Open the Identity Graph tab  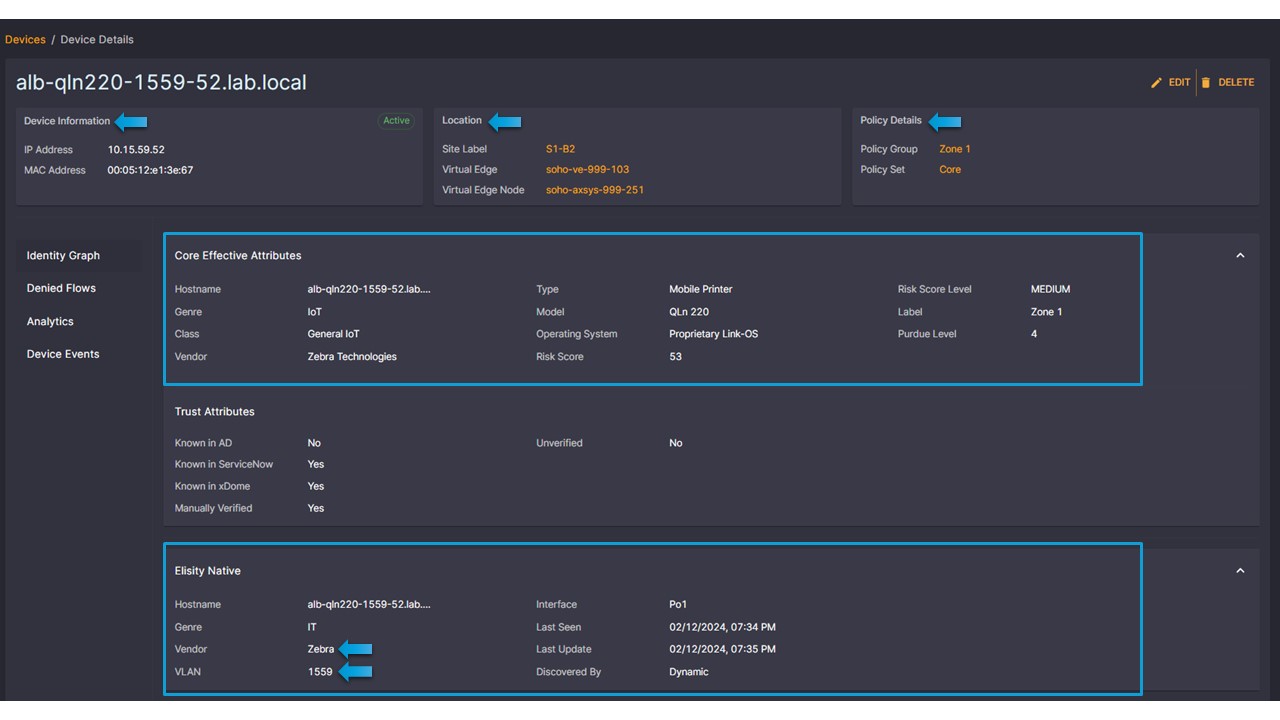63,256
